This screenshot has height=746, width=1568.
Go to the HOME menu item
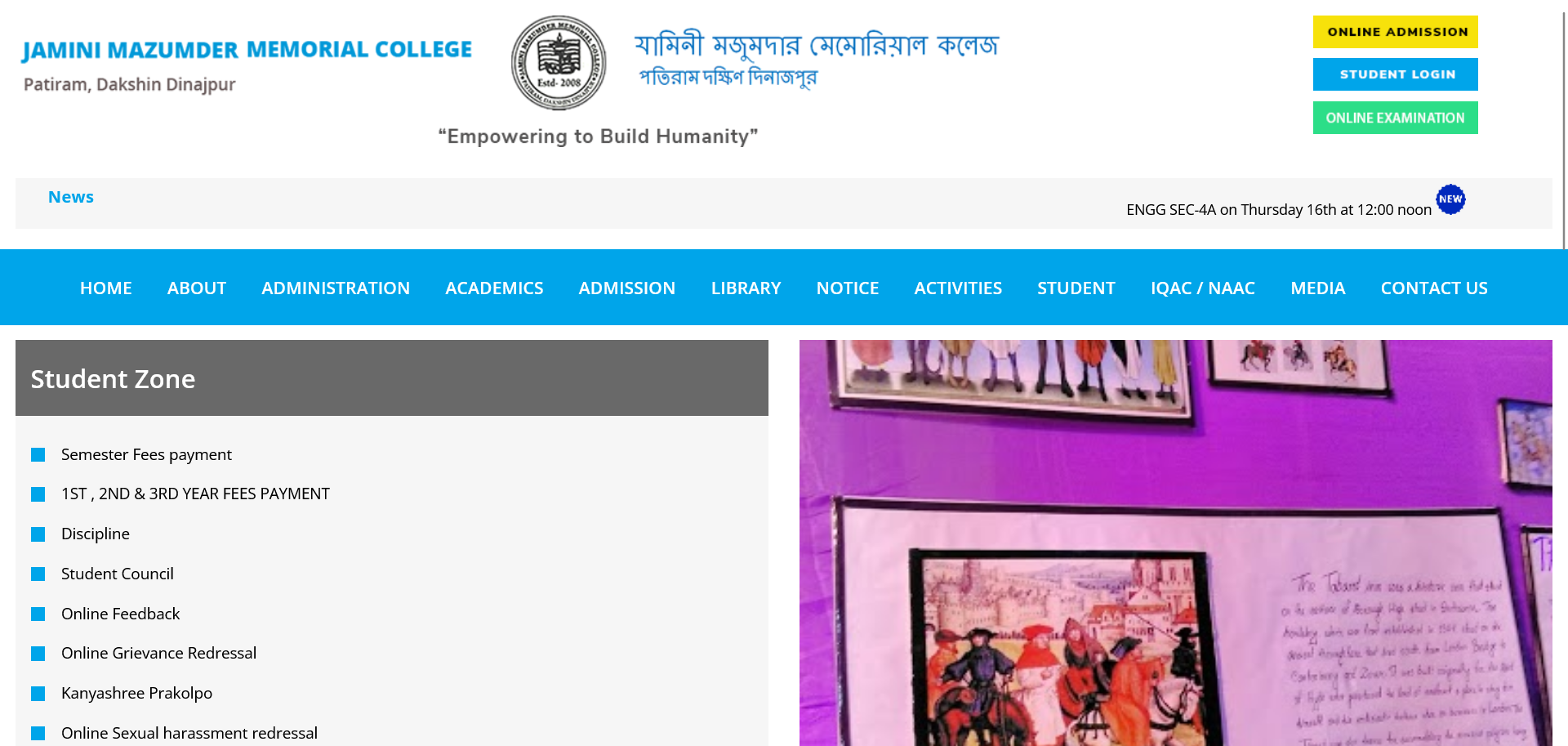click(x=106, y=288)
